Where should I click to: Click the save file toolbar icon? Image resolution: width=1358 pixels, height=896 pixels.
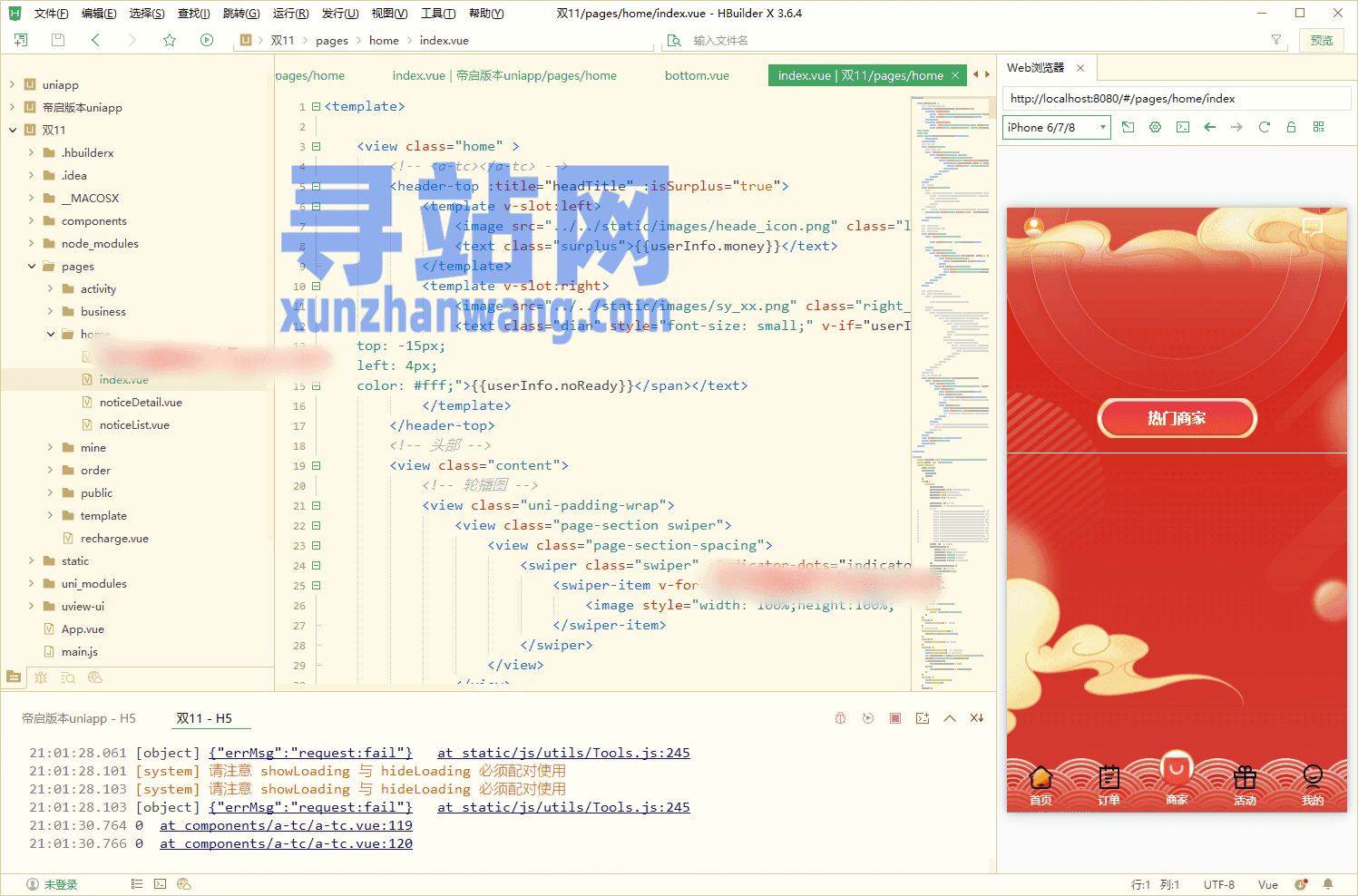(x=58, y=40)
